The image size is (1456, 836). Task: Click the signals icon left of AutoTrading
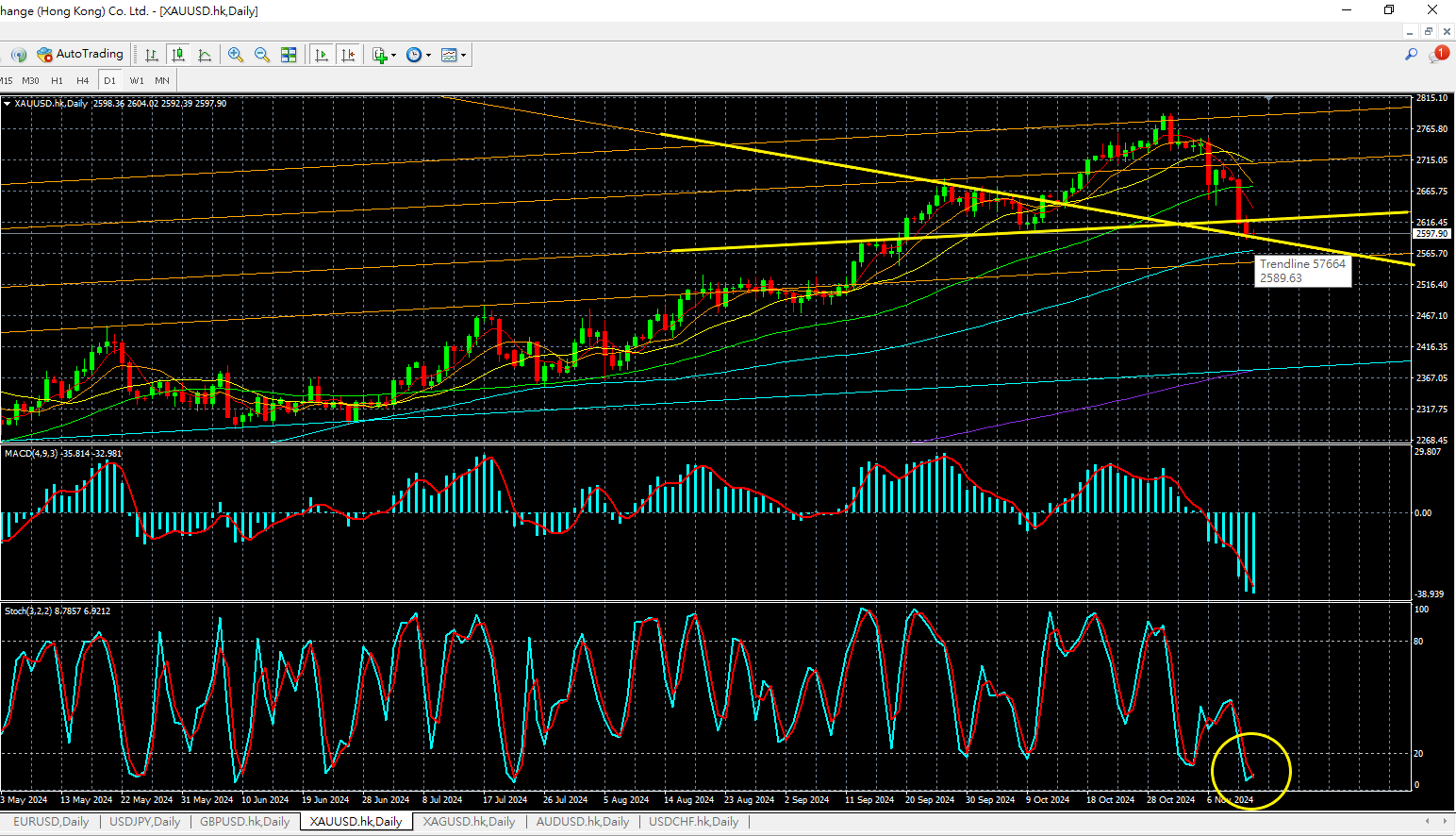coord(18,55)
